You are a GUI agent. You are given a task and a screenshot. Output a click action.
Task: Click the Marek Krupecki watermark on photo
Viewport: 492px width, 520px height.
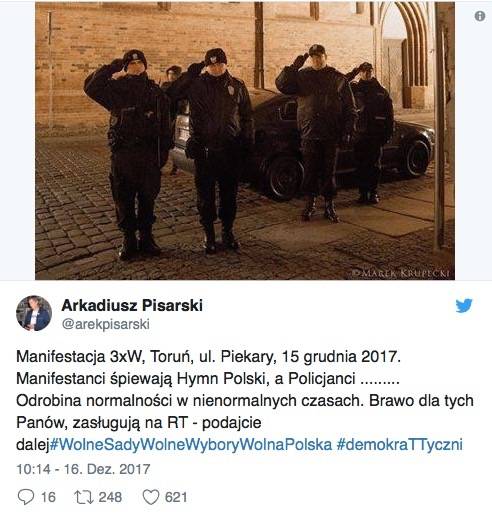pyautogui.click(x=401, y=273)
